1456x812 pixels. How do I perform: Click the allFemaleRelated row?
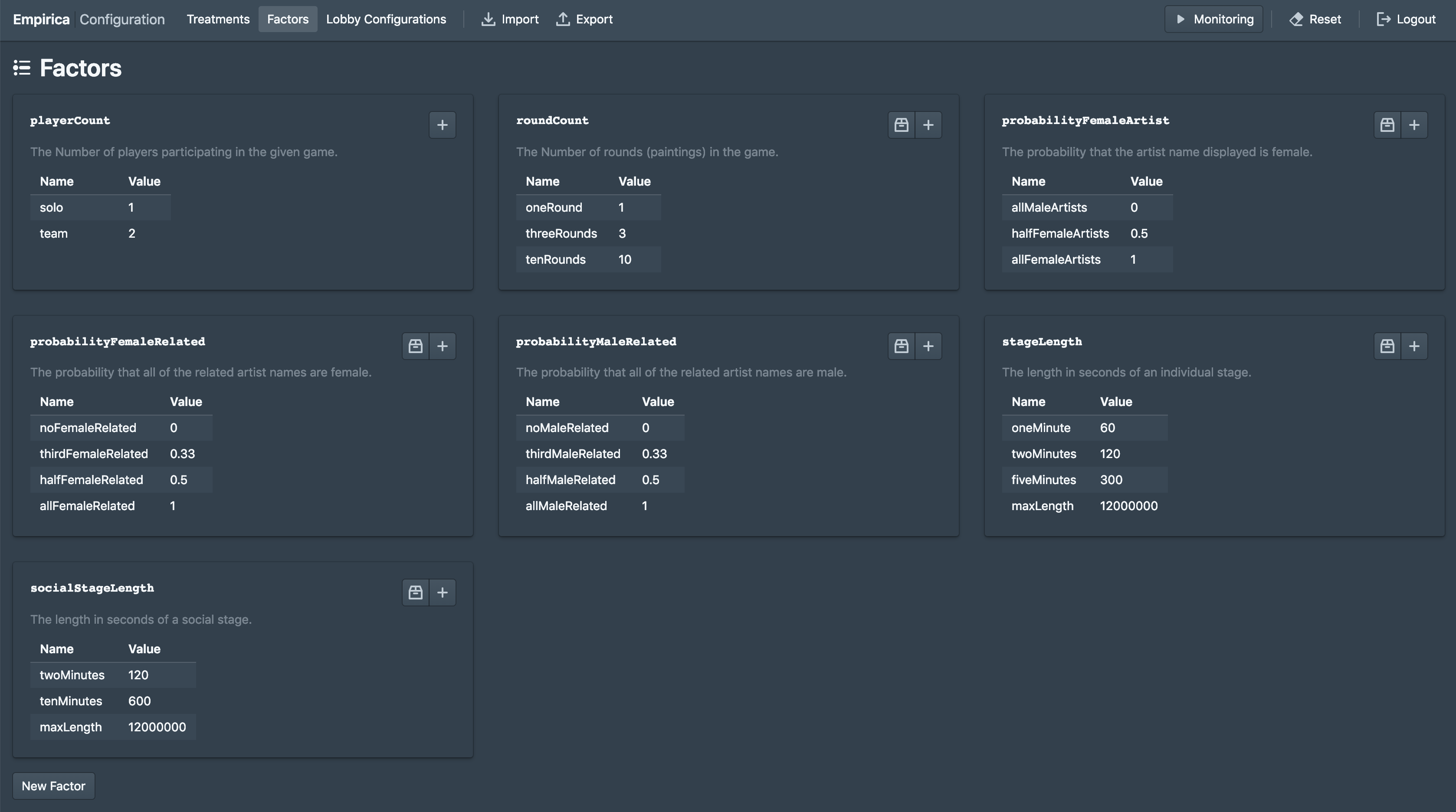click(121, 506)
